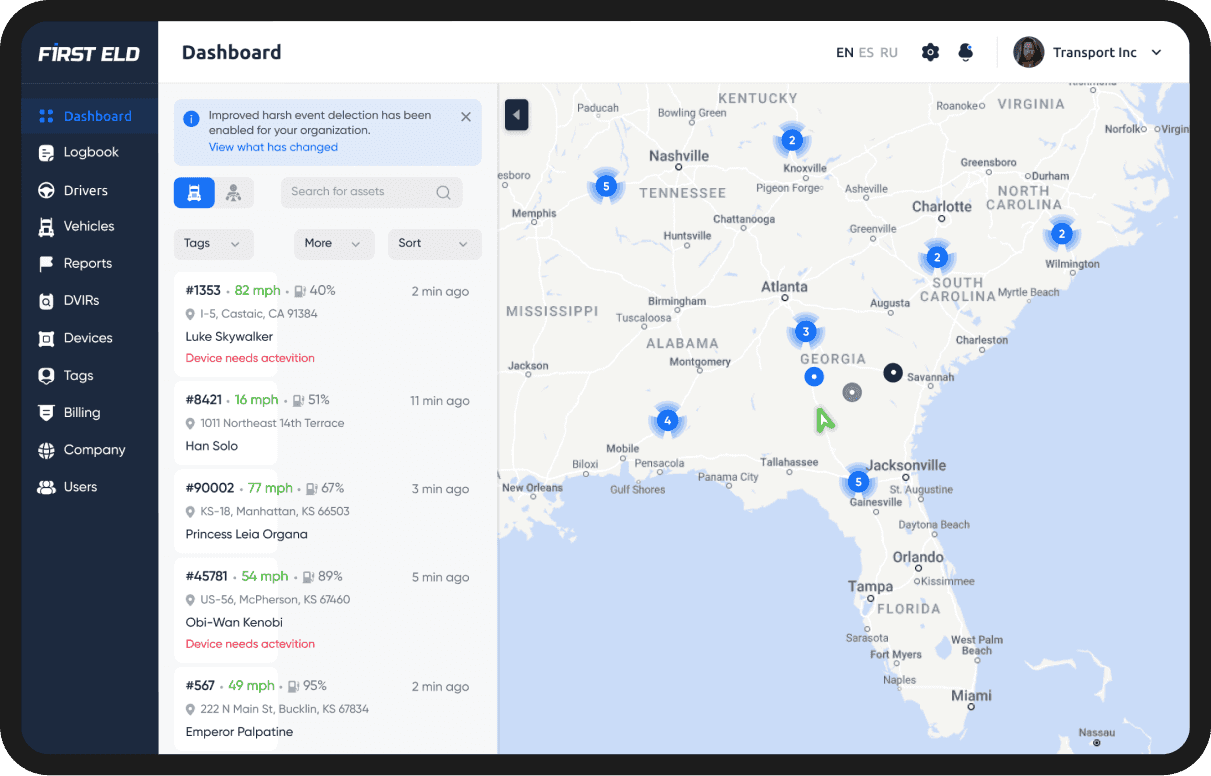The height and width of the screenshot is (776, 1211).
Task: Collapse the asset list panel arrow
Action: [516, 115]
